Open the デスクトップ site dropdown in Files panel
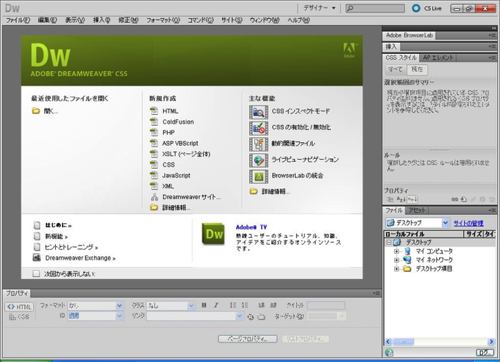This screenshot has height=362, width=500. tap(417, 223)
